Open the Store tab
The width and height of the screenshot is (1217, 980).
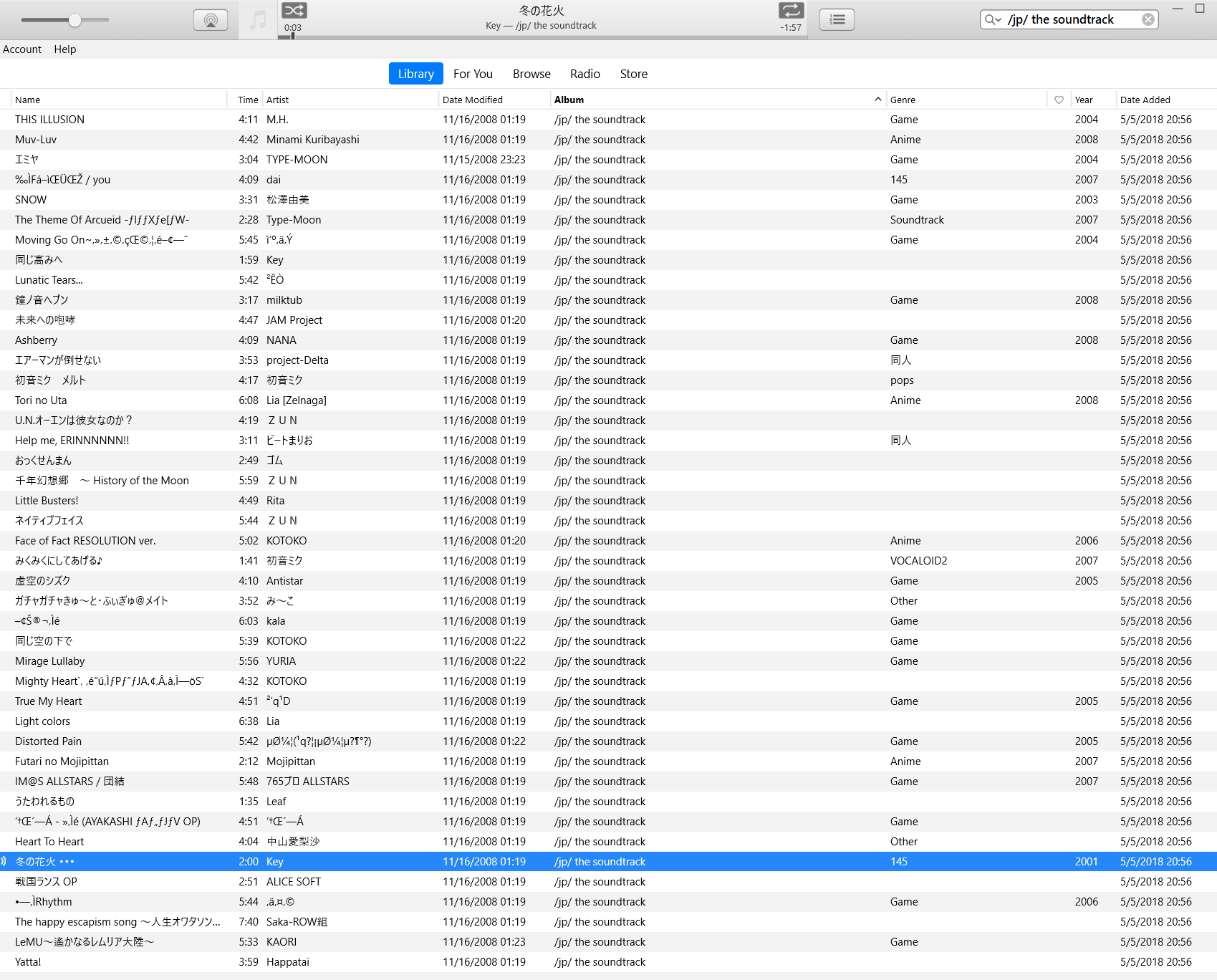point(634,74)
